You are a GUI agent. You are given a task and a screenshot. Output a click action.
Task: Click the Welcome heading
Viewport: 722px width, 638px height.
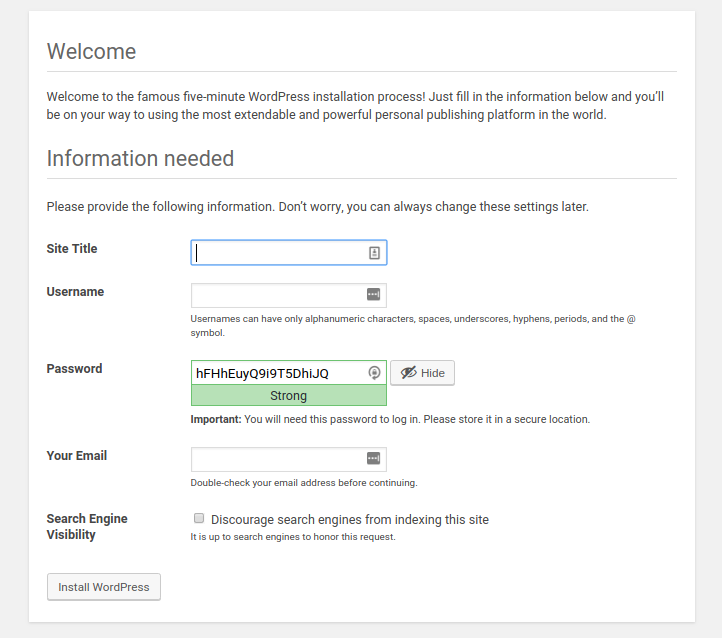92,51
